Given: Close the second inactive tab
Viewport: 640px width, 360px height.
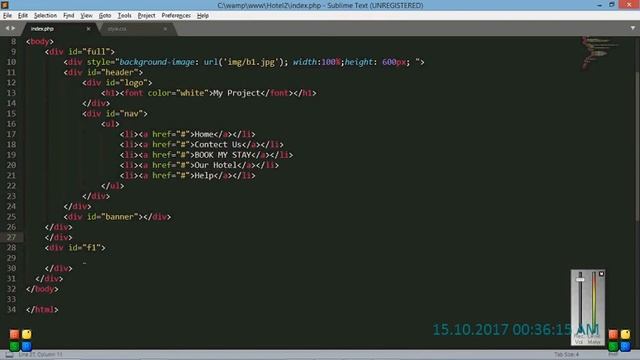Looking at the screenshot, I should [165, 29].
